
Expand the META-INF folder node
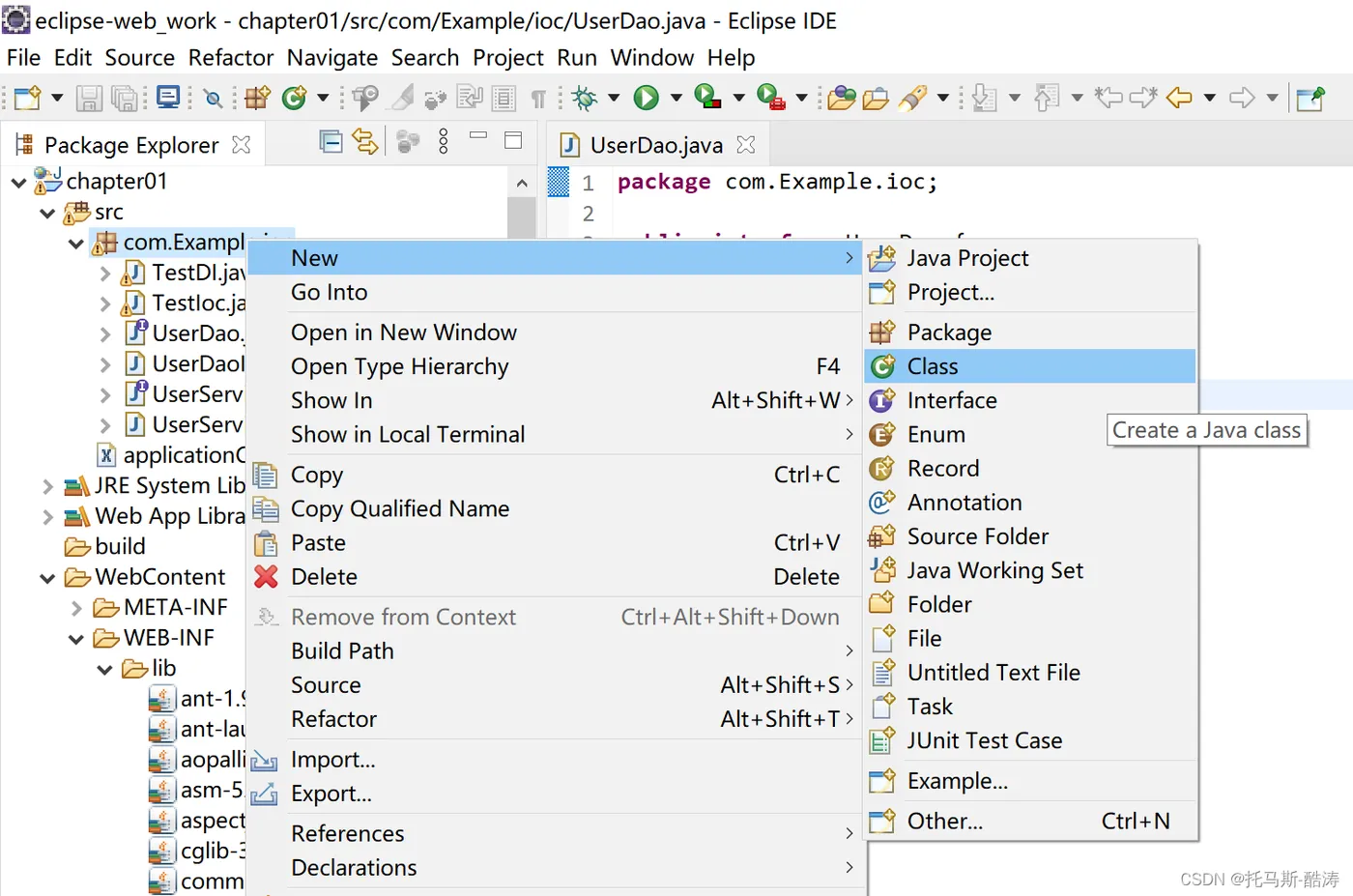pos(76,608)
